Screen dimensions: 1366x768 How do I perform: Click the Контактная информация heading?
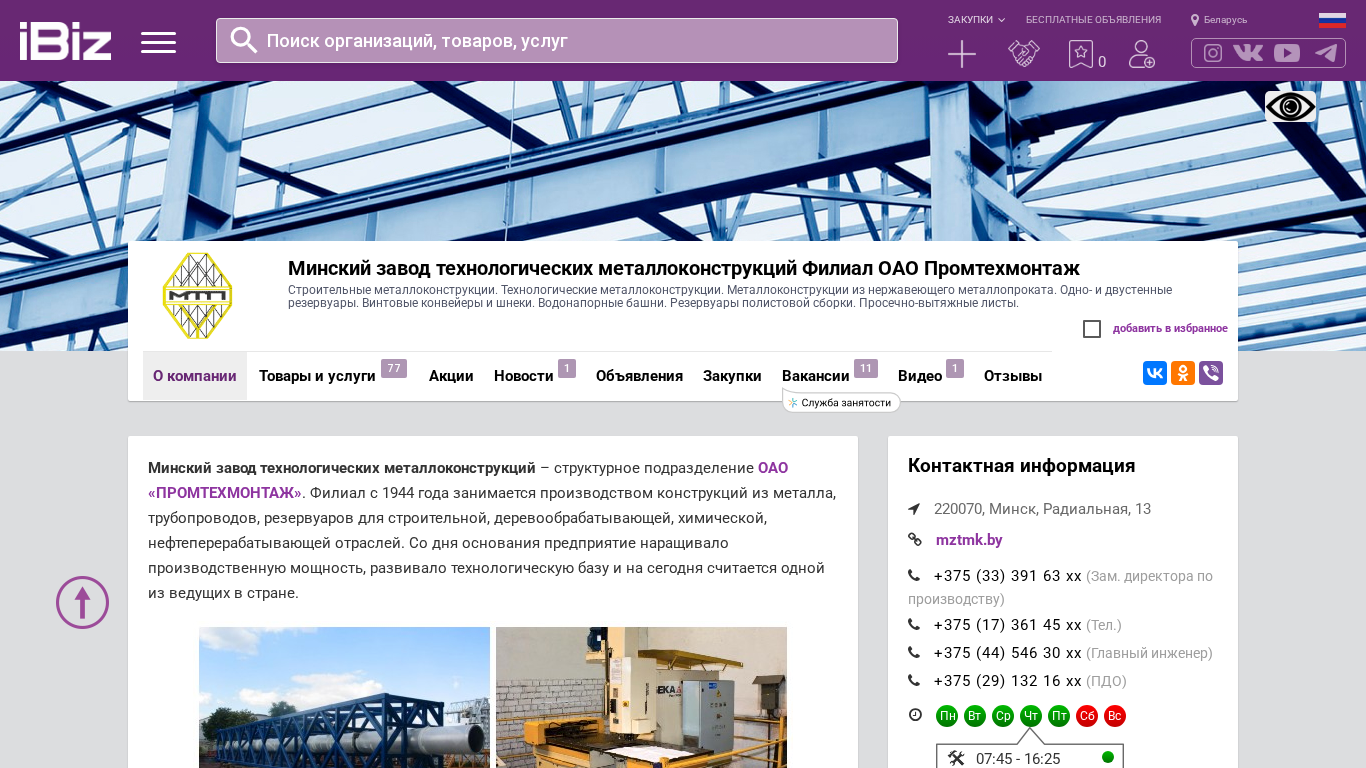[x=1022, y=466]
